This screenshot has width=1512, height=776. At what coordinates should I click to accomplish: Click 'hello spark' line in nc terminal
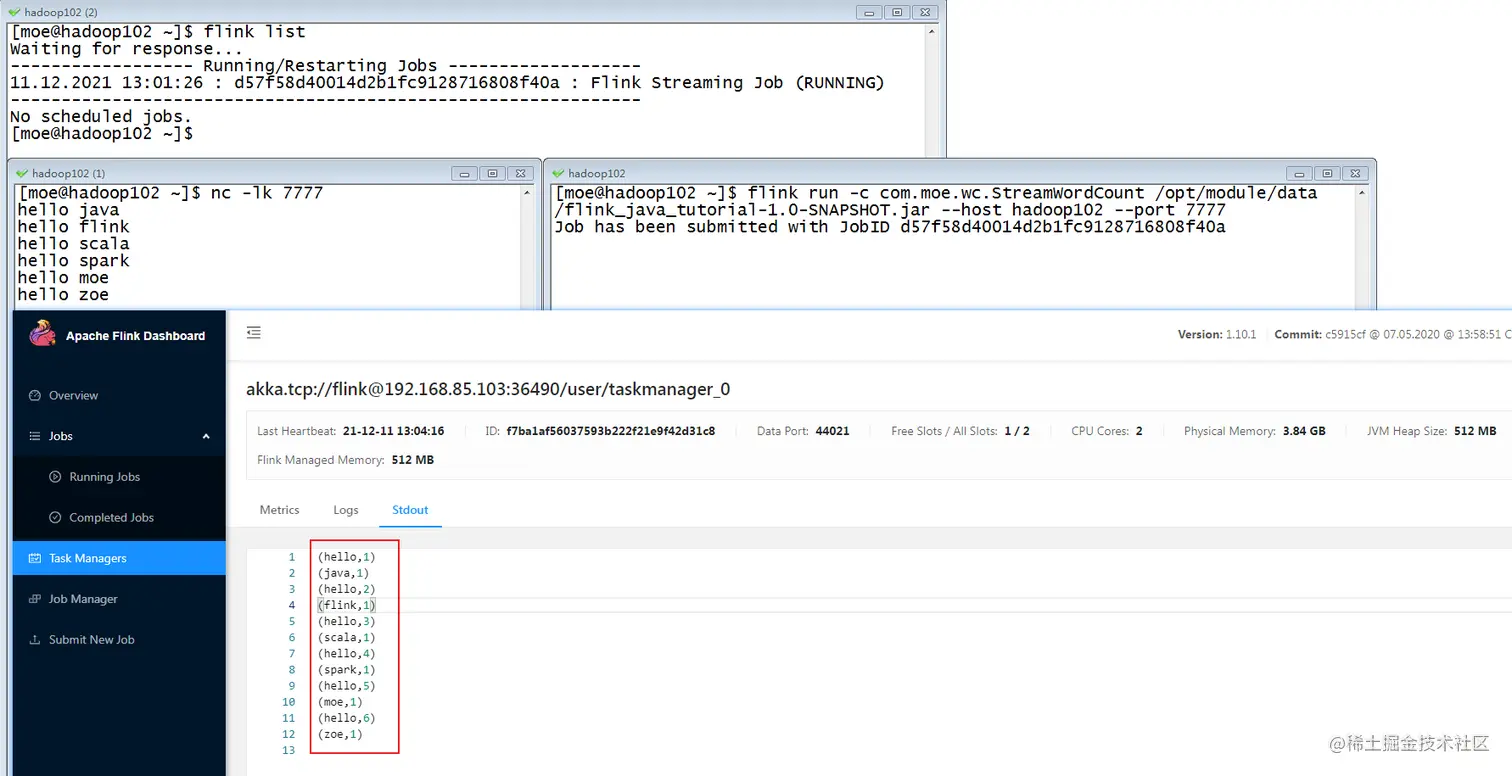tap(73, 260)
